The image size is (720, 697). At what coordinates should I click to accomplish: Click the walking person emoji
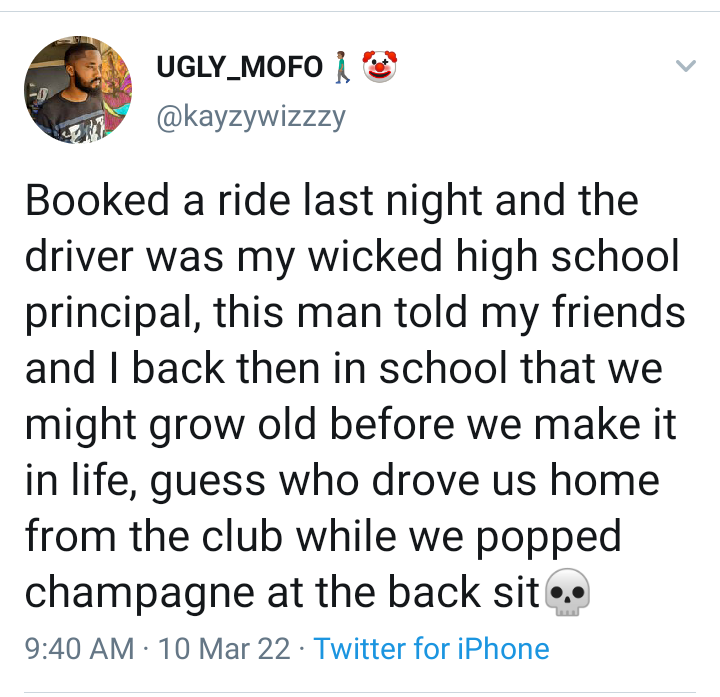[x=342, y=68]
